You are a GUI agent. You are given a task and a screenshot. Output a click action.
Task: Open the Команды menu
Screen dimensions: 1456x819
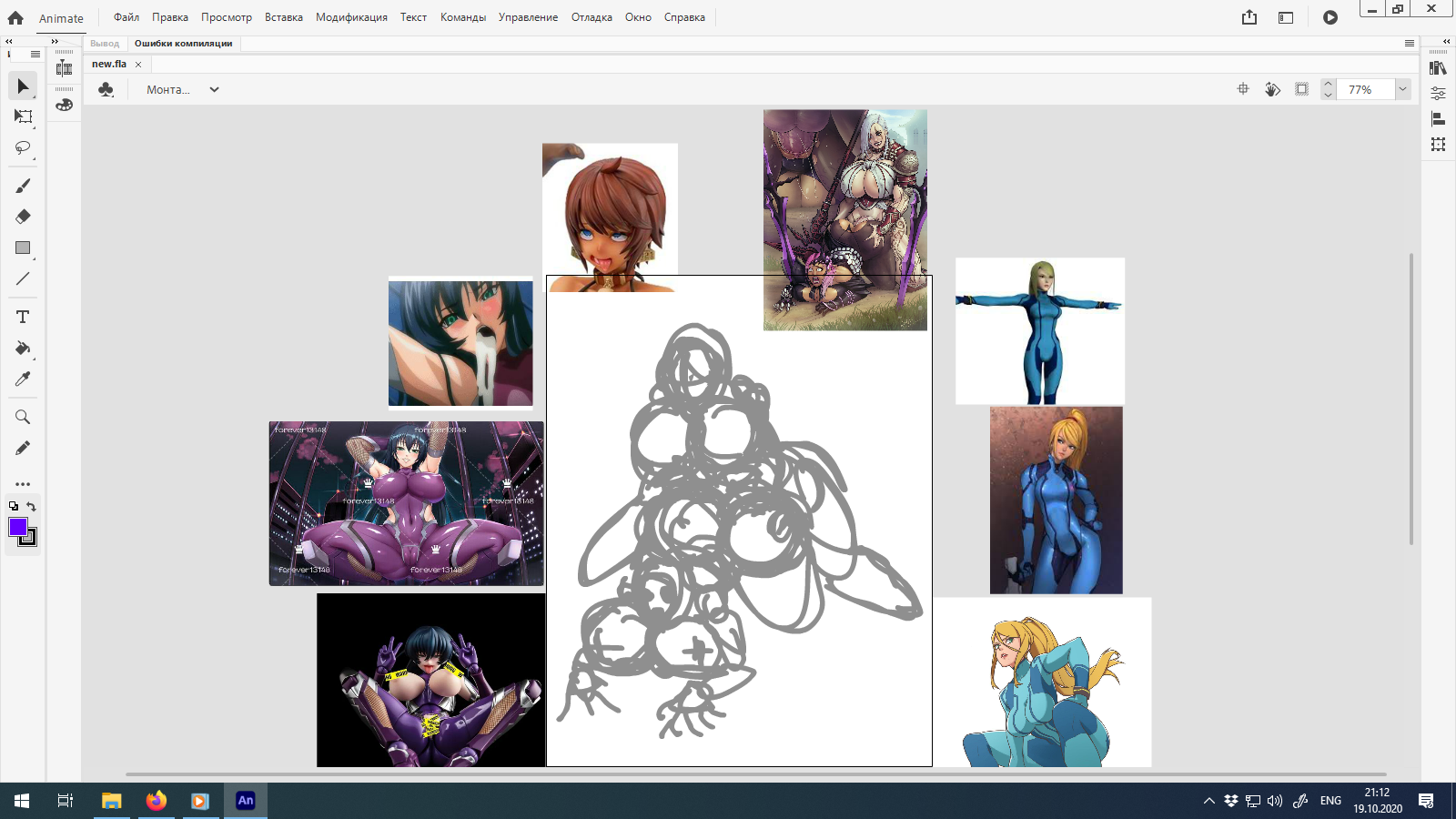[x=463, y=17]
